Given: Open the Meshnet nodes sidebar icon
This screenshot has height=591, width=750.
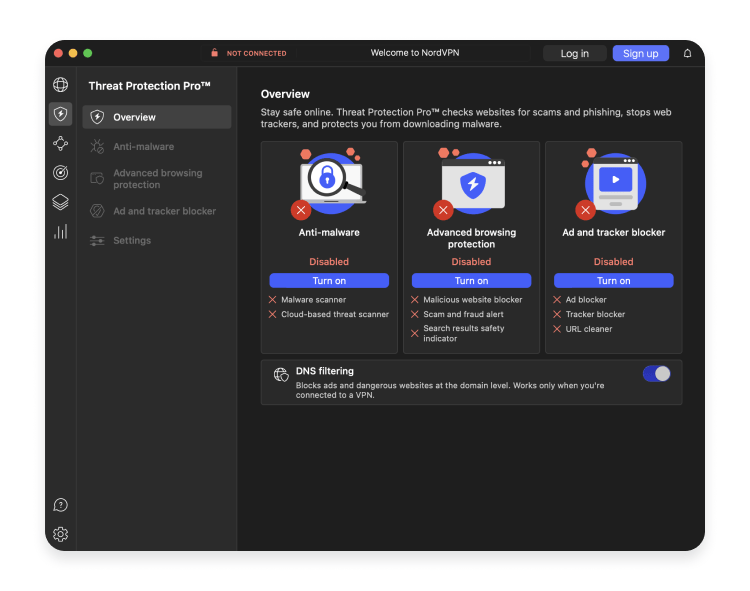Looking at the screenshot, I should point(61,143).
